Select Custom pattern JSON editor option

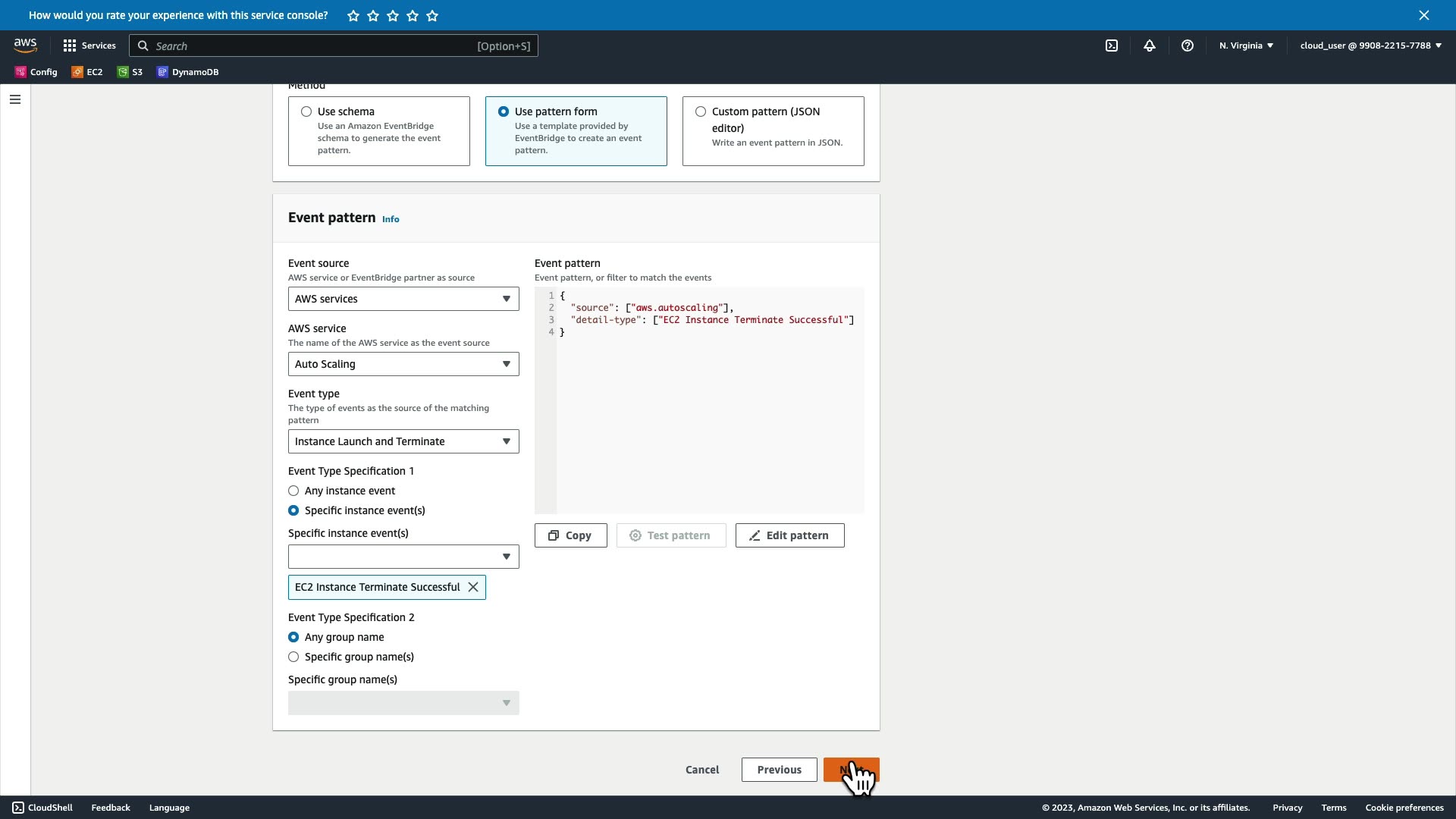tap(701, 111)
